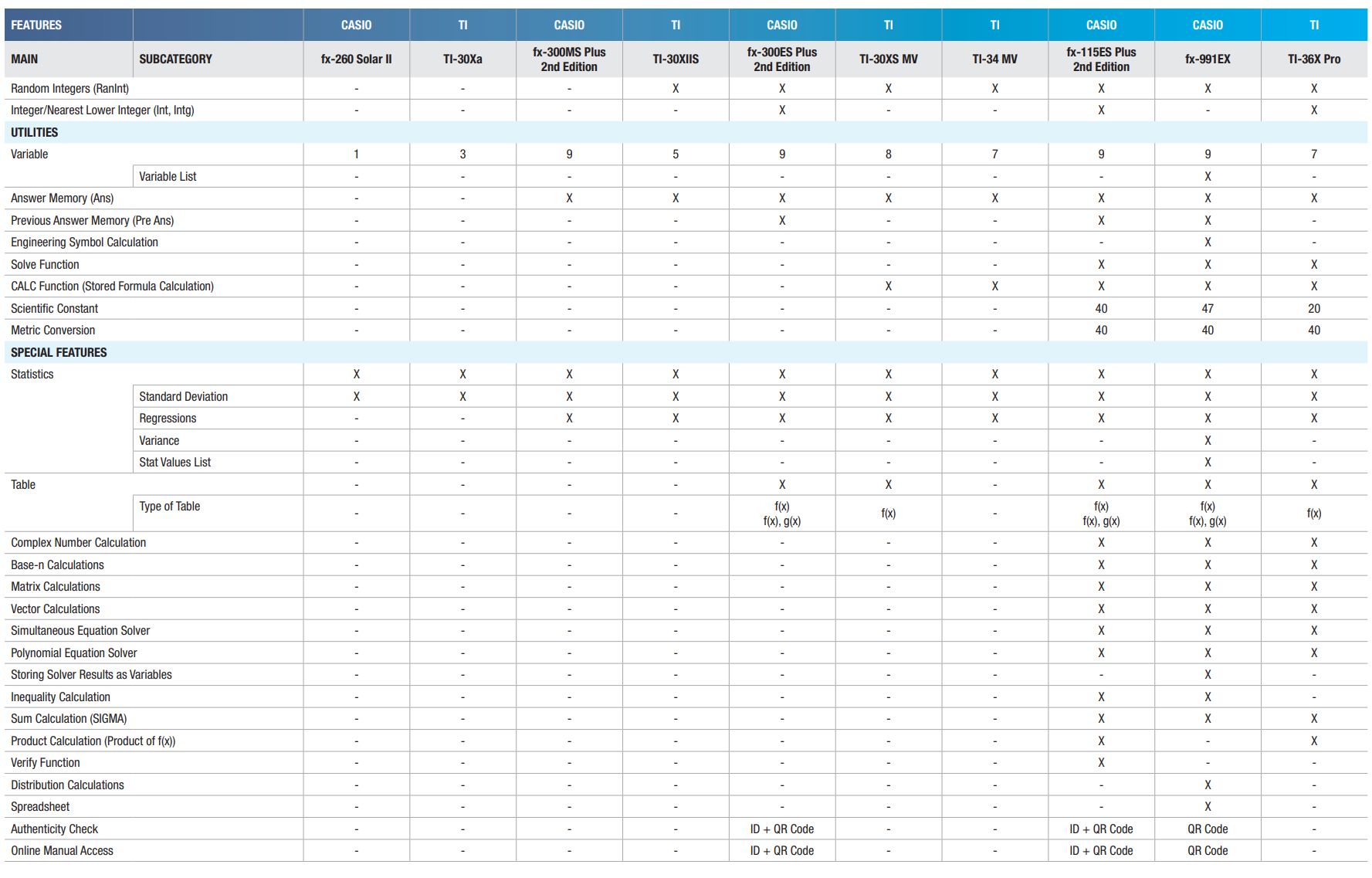Click the CALC Function (Stored Formula Calculation) label
This screenshot has width=1372, height=878.
click(112, 286)
